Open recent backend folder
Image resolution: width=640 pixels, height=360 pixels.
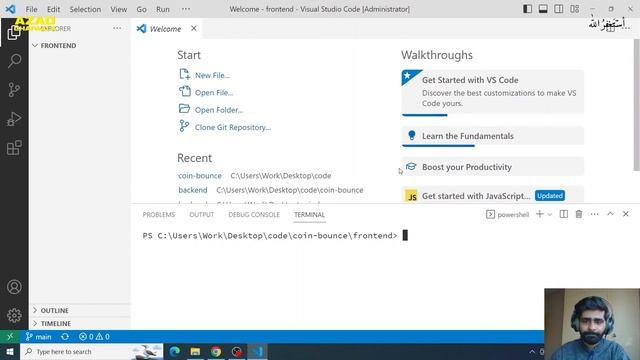193,190
